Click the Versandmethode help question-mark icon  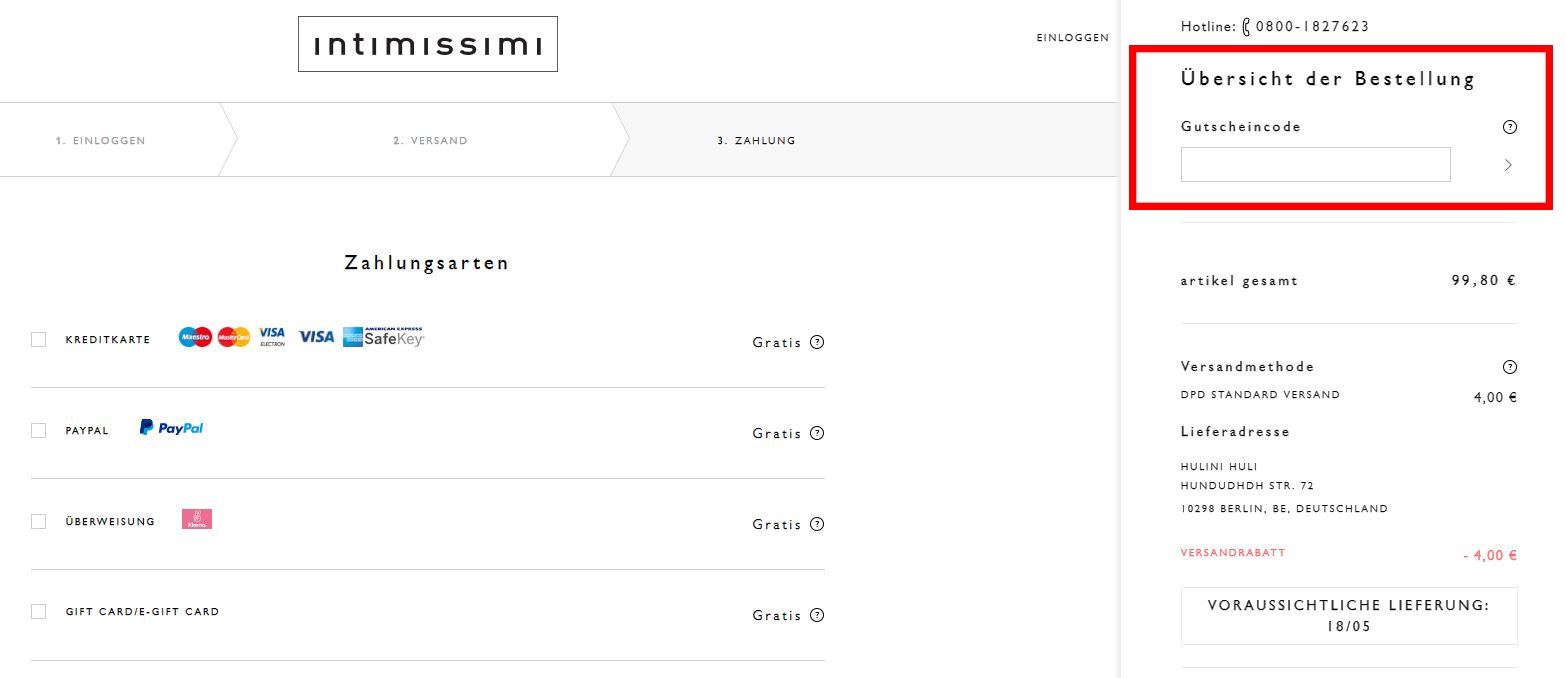[1510, 367]
